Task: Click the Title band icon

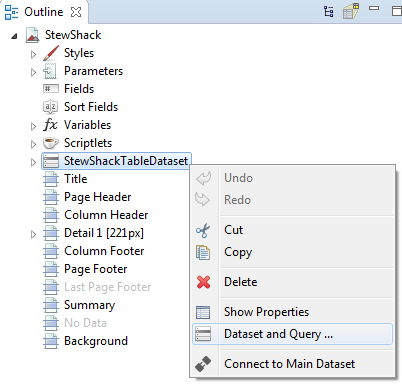Action: [51, 179]
